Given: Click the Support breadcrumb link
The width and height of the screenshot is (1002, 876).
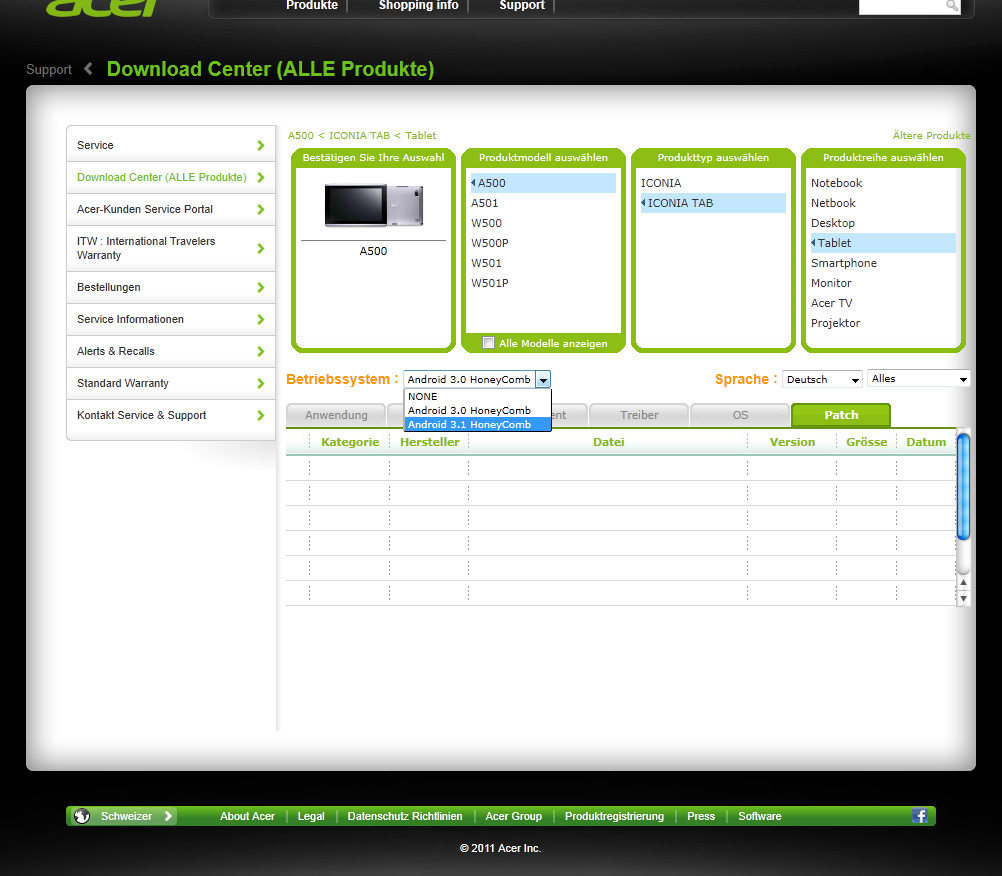Looking at the screenshot, I should click(49, 69).
